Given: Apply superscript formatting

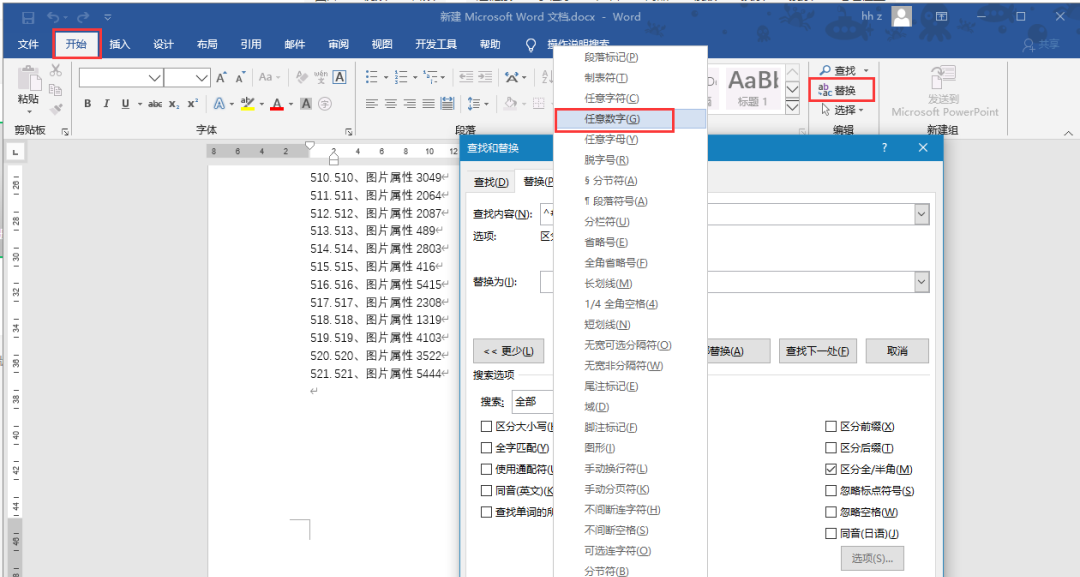Looking at the screenshot, I should [193, 104].
